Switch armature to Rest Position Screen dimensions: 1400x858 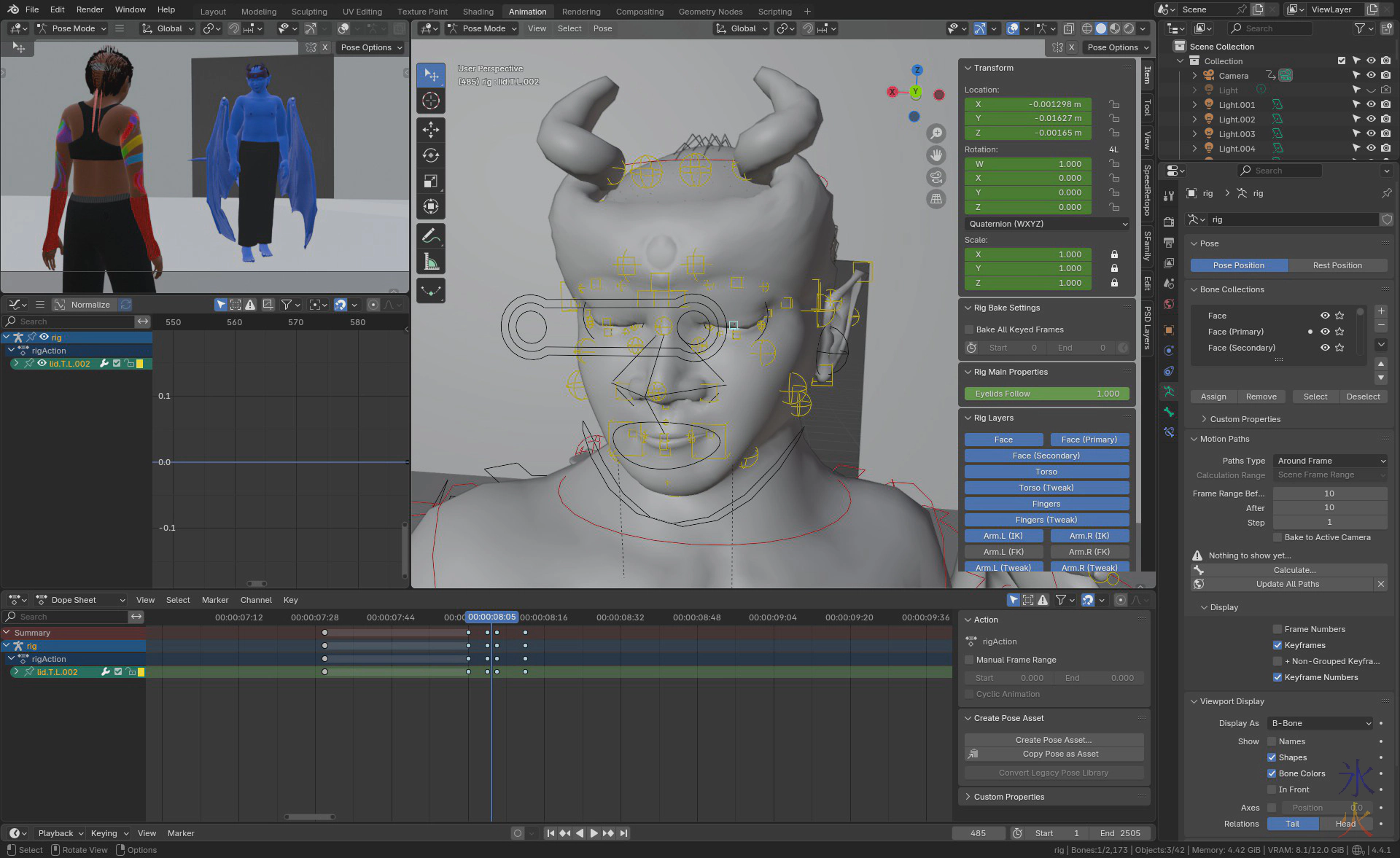1337,265
